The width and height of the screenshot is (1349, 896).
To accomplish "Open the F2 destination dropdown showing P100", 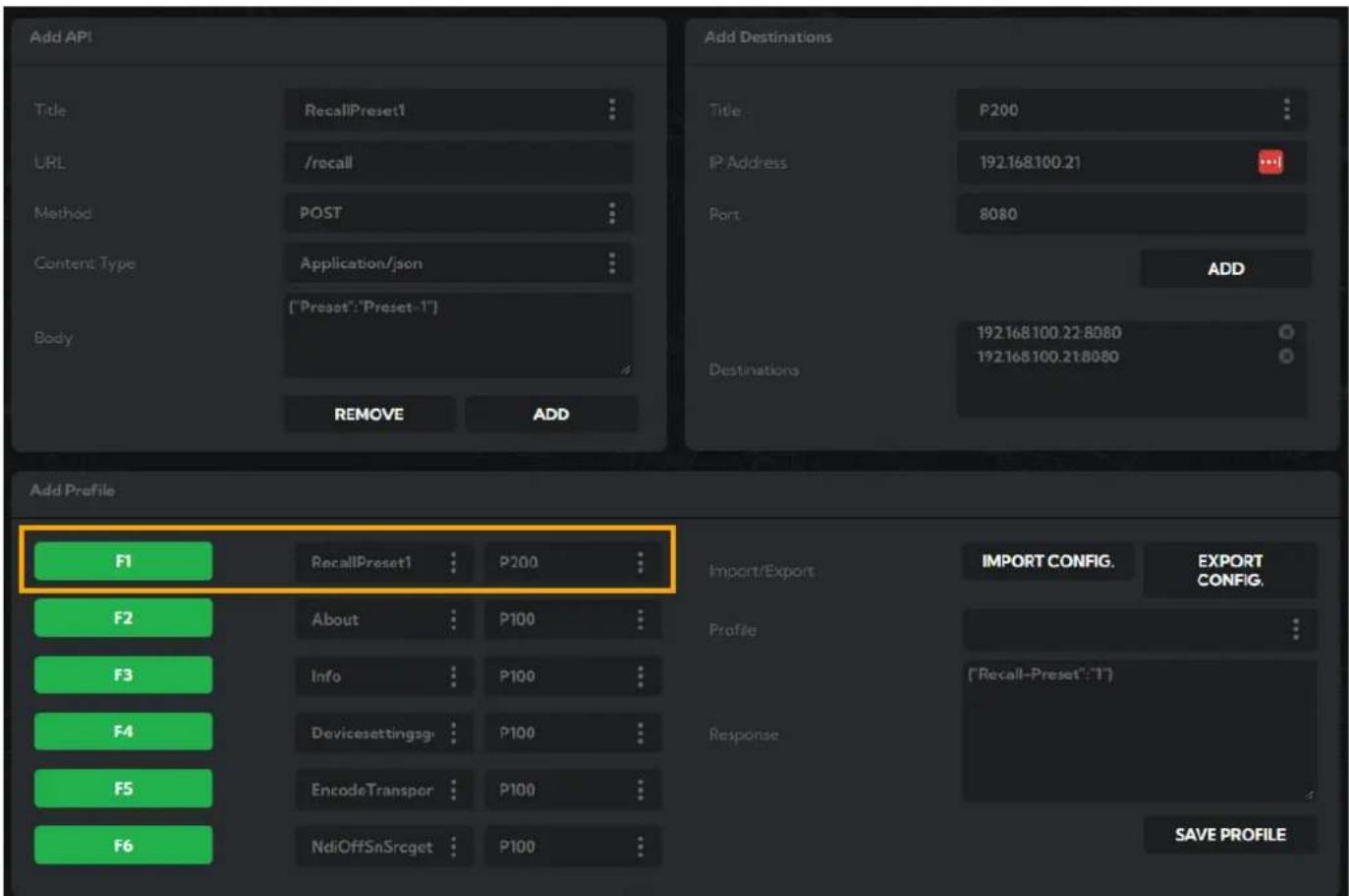I will tap(573, 619).
